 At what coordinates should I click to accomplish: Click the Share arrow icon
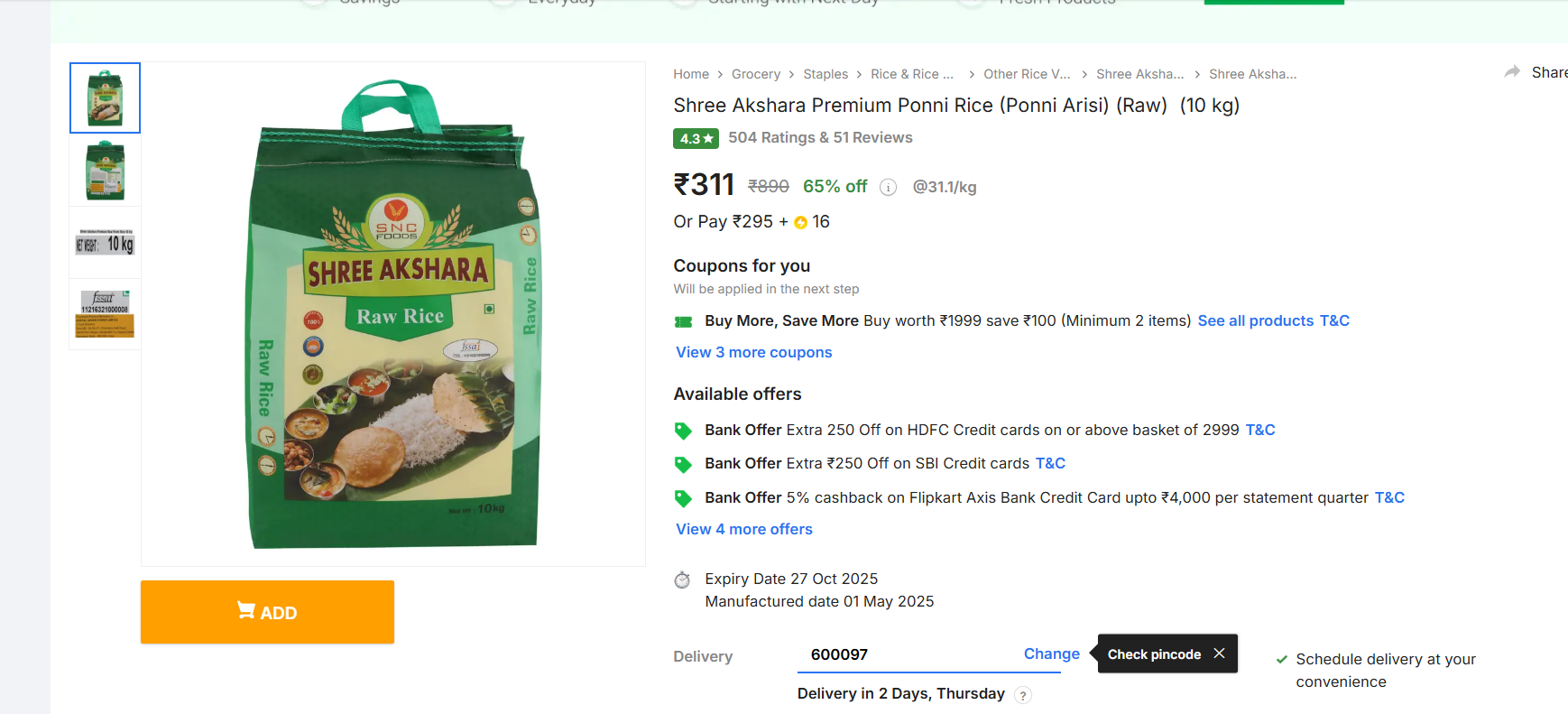(x=1512, y=72)
